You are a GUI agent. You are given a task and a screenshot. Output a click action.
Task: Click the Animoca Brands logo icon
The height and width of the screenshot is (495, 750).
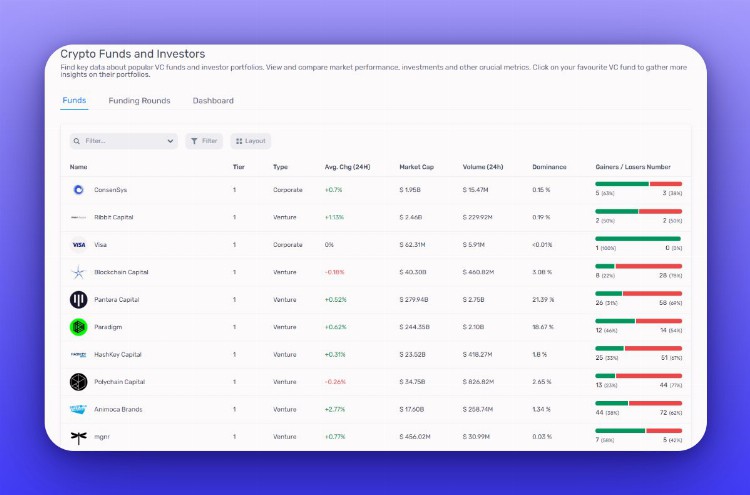tap(78, 409)
